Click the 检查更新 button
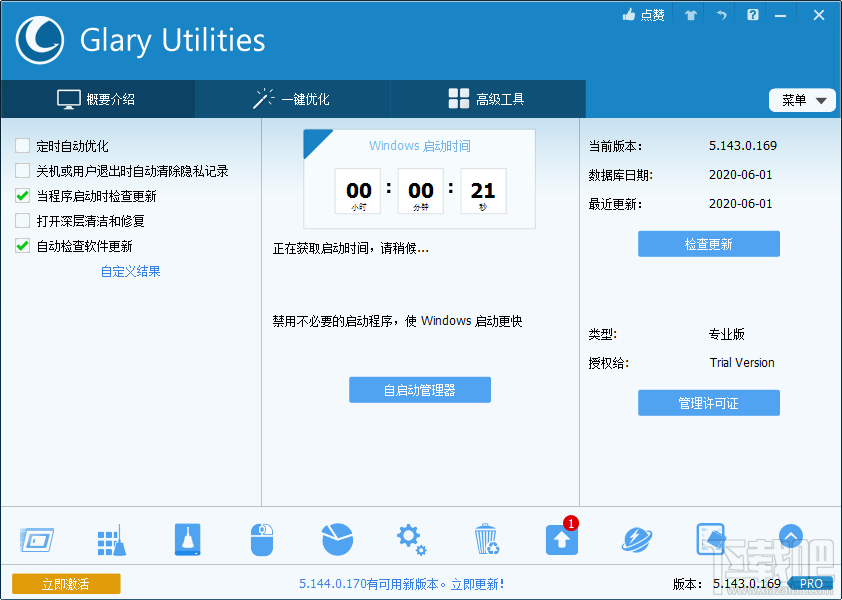842x600 pixels. tap(708, 243)
